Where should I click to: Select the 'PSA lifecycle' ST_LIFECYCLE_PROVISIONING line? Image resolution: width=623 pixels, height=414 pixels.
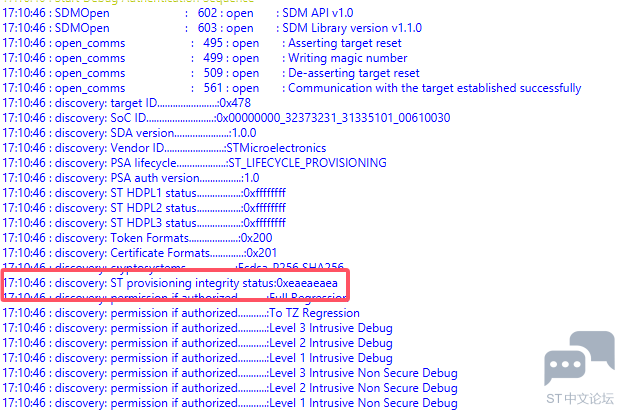point(194,163)
